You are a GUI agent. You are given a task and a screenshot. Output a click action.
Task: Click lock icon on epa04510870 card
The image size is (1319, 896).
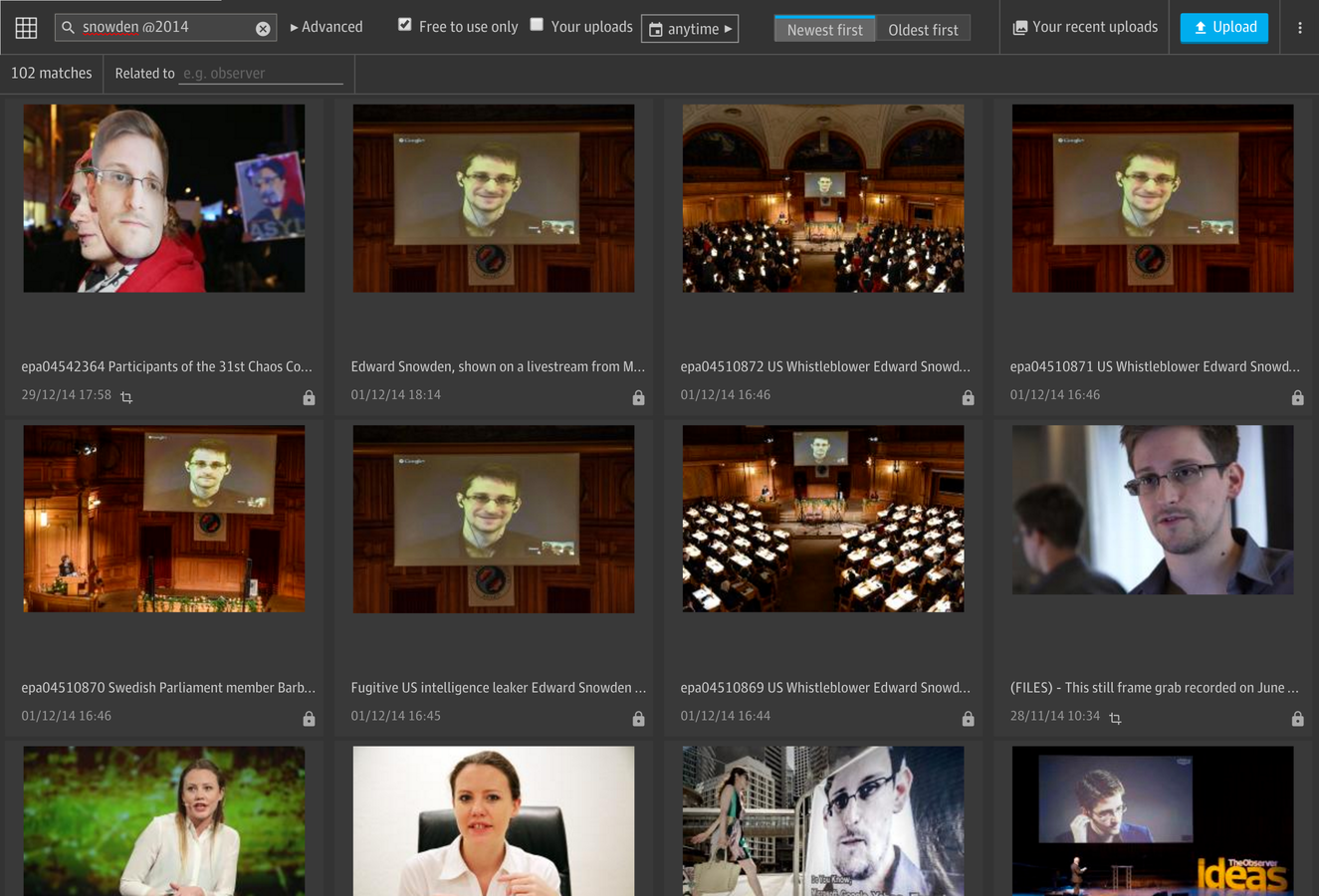click(x=309, y=718)
